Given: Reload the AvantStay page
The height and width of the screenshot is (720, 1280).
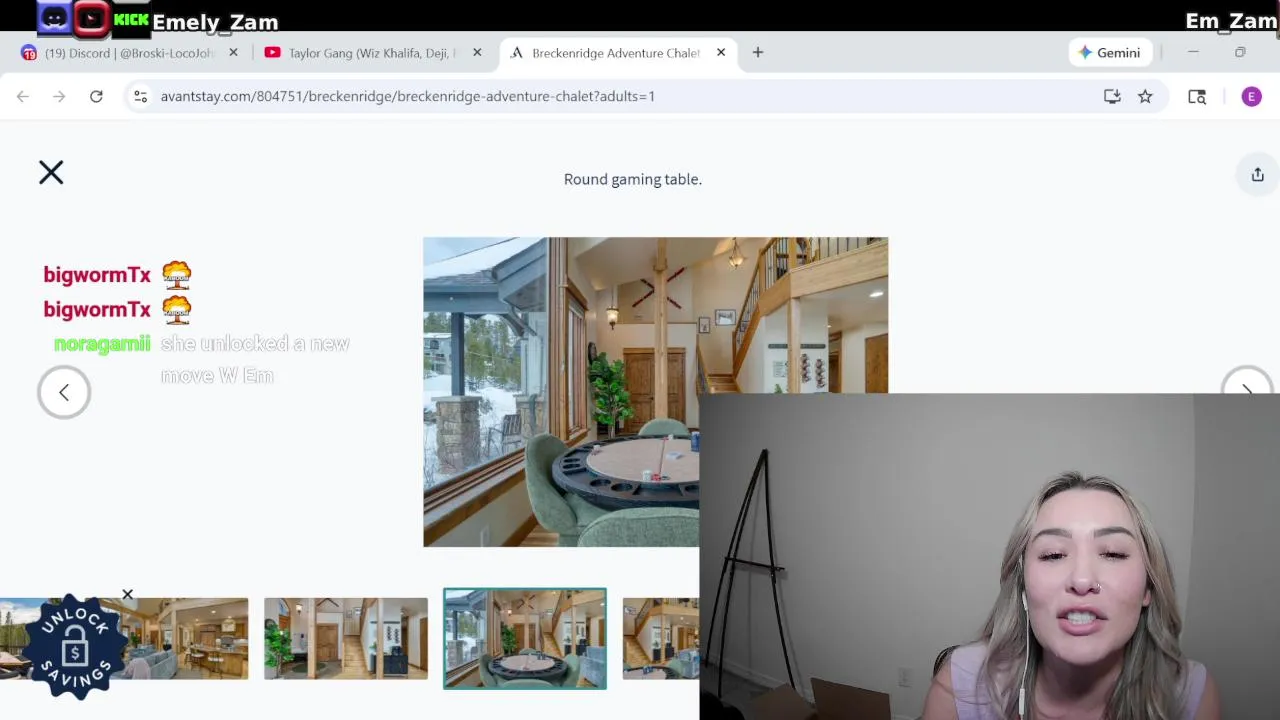Looking at the screenshot, I should click(x=96, y=96).
